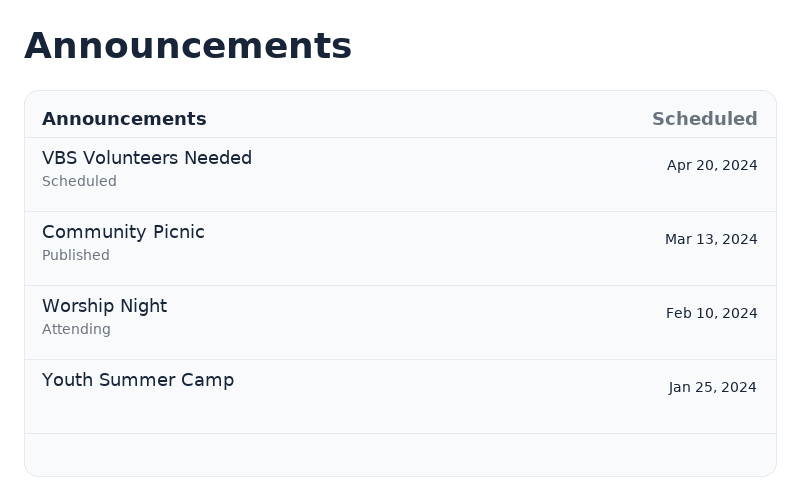Open the VBS Volunteers Needed announcement title
The height and width of the screenshot is (500, 800).
(147, 158)
